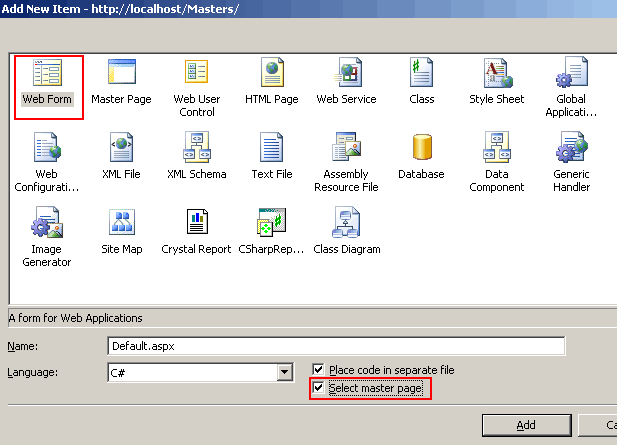Click the Name field containing Default.aspx
Image resolution: width=617 pixels, height=445 pixels.
pyautogui.click(x=336, y=346)
